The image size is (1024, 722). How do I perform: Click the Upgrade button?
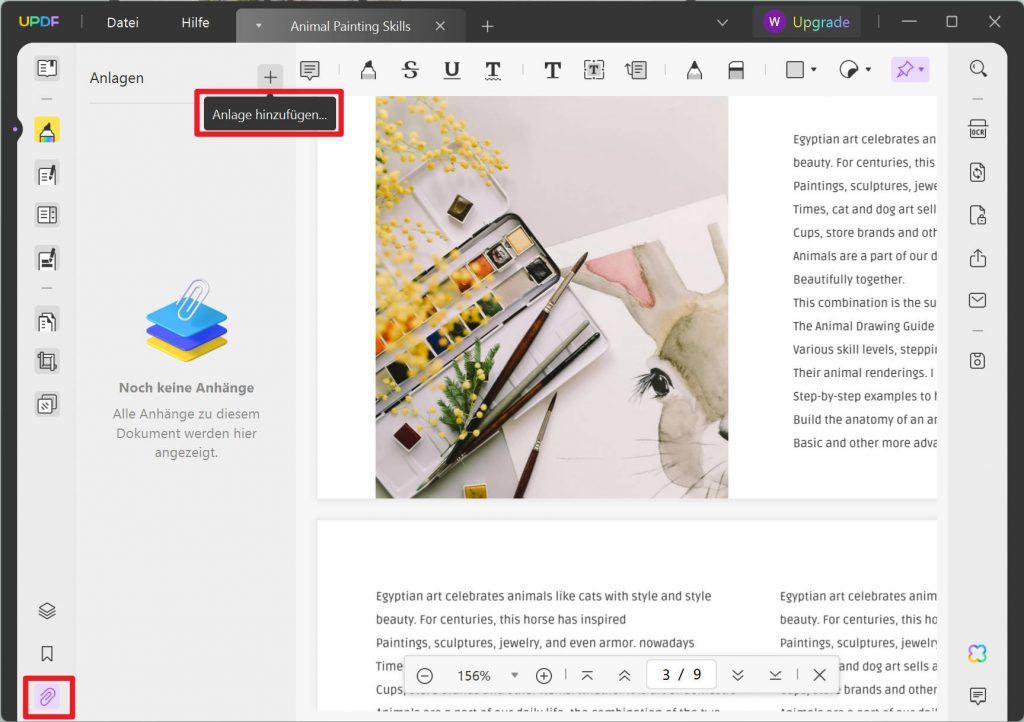point(821,22)
